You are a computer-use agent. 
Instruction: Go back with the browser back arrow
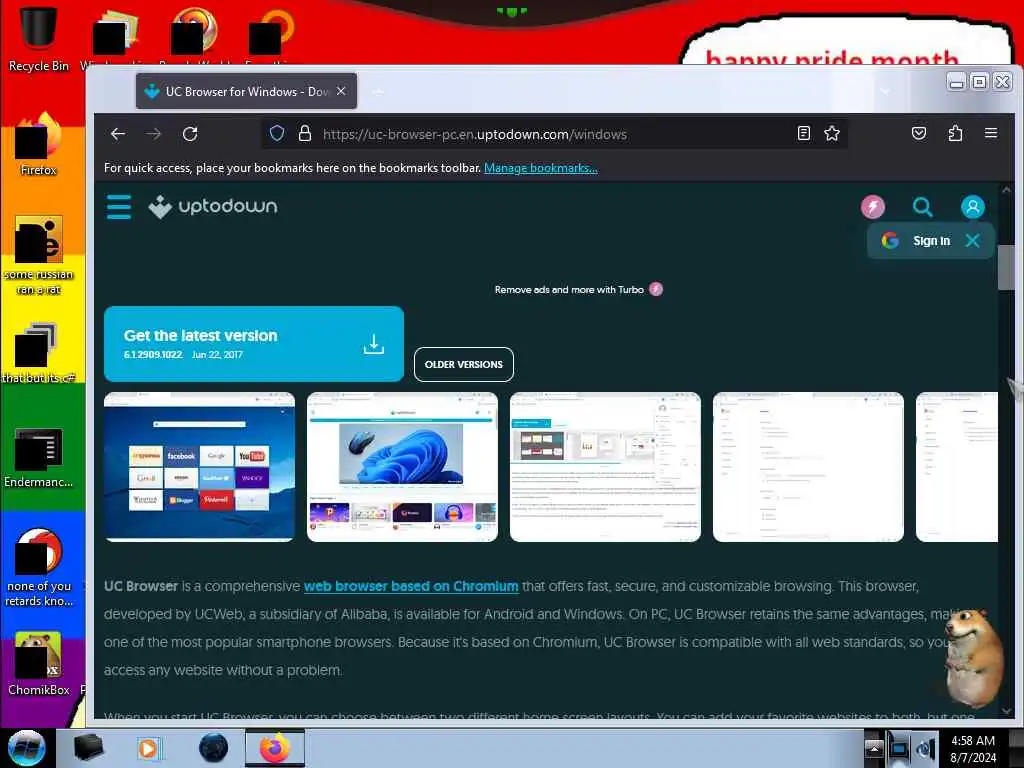pos(118,134)
